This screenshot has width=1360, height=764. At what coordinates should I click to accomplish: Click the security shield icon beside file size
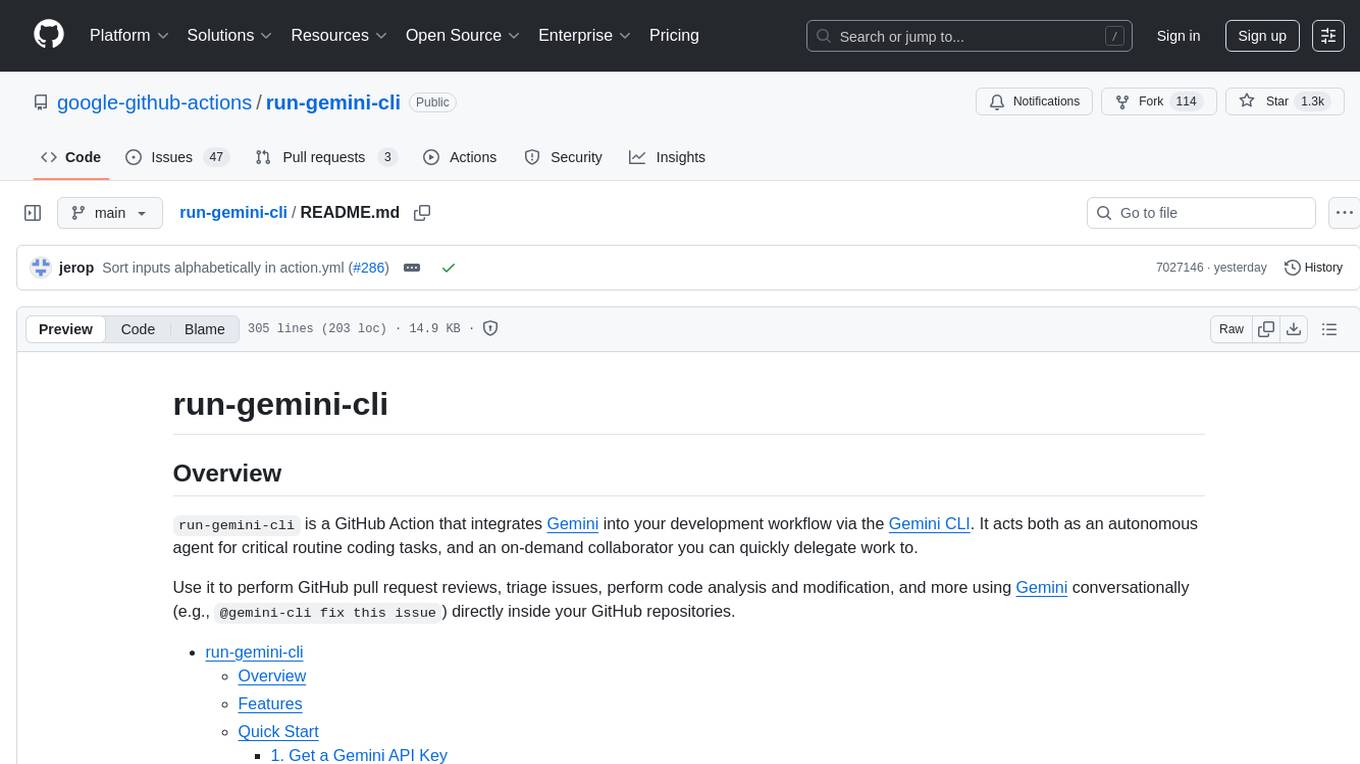tap(490, 328)
